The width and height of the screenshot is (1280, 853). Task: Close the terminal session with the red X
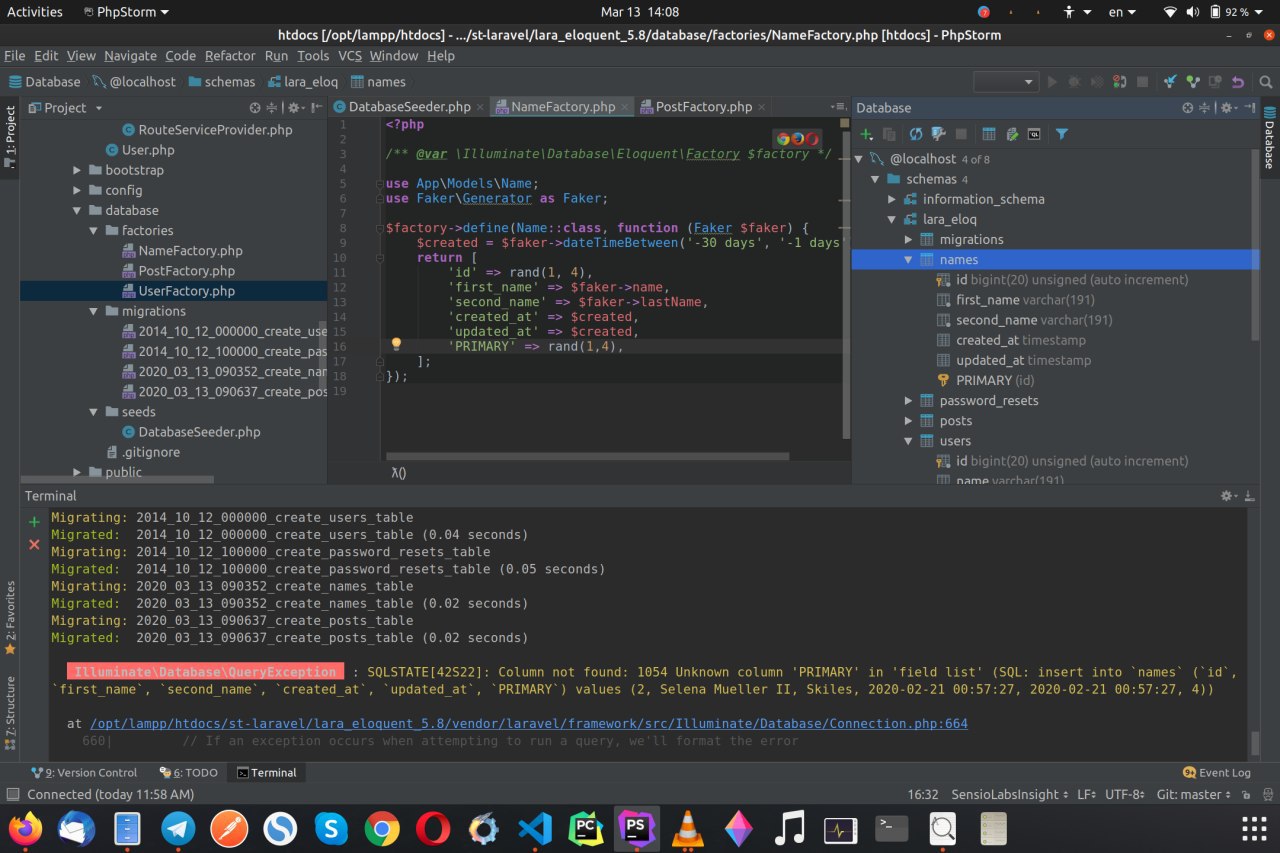click(x=34, y=544)
